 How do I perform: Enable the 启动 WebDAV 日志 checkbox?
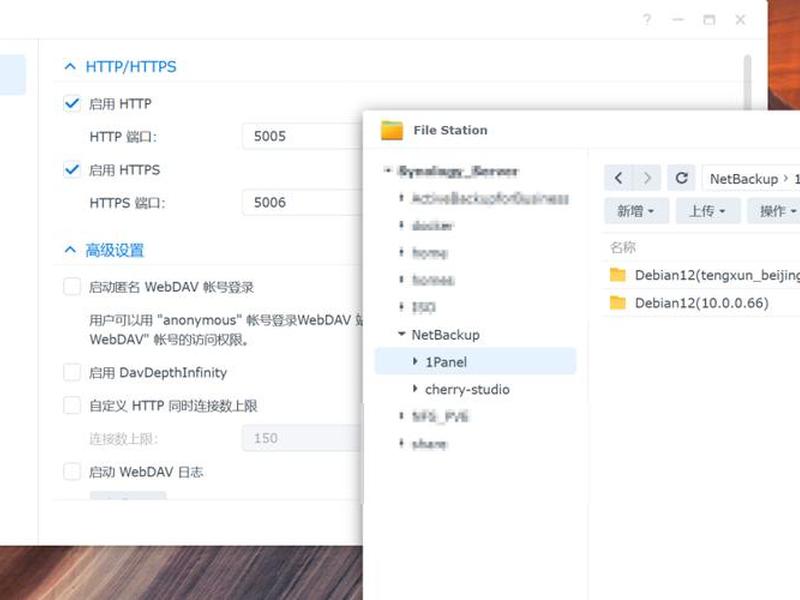click(x=72, y=471)
